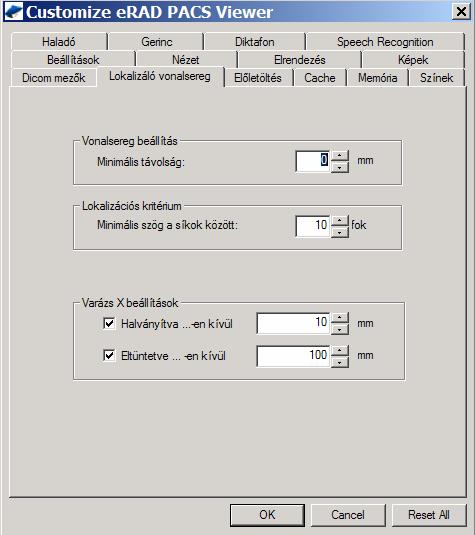The image size is (475, 535).
Task: Decrease the Halványítva distance value
Action: pyautogui.click(x=340, y=329)
